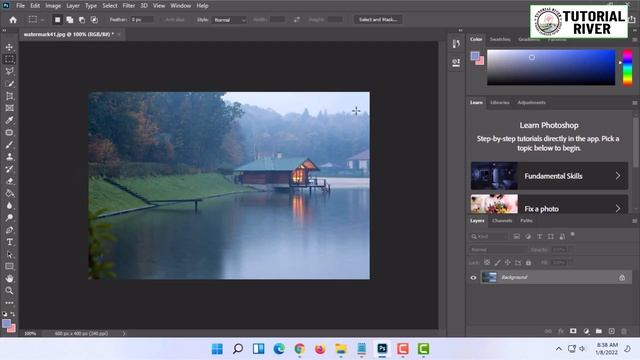The image size is (640, 360).
Task: Select the Rectangular Marquee tool in toolbox
Action: (x=9, y=59)
